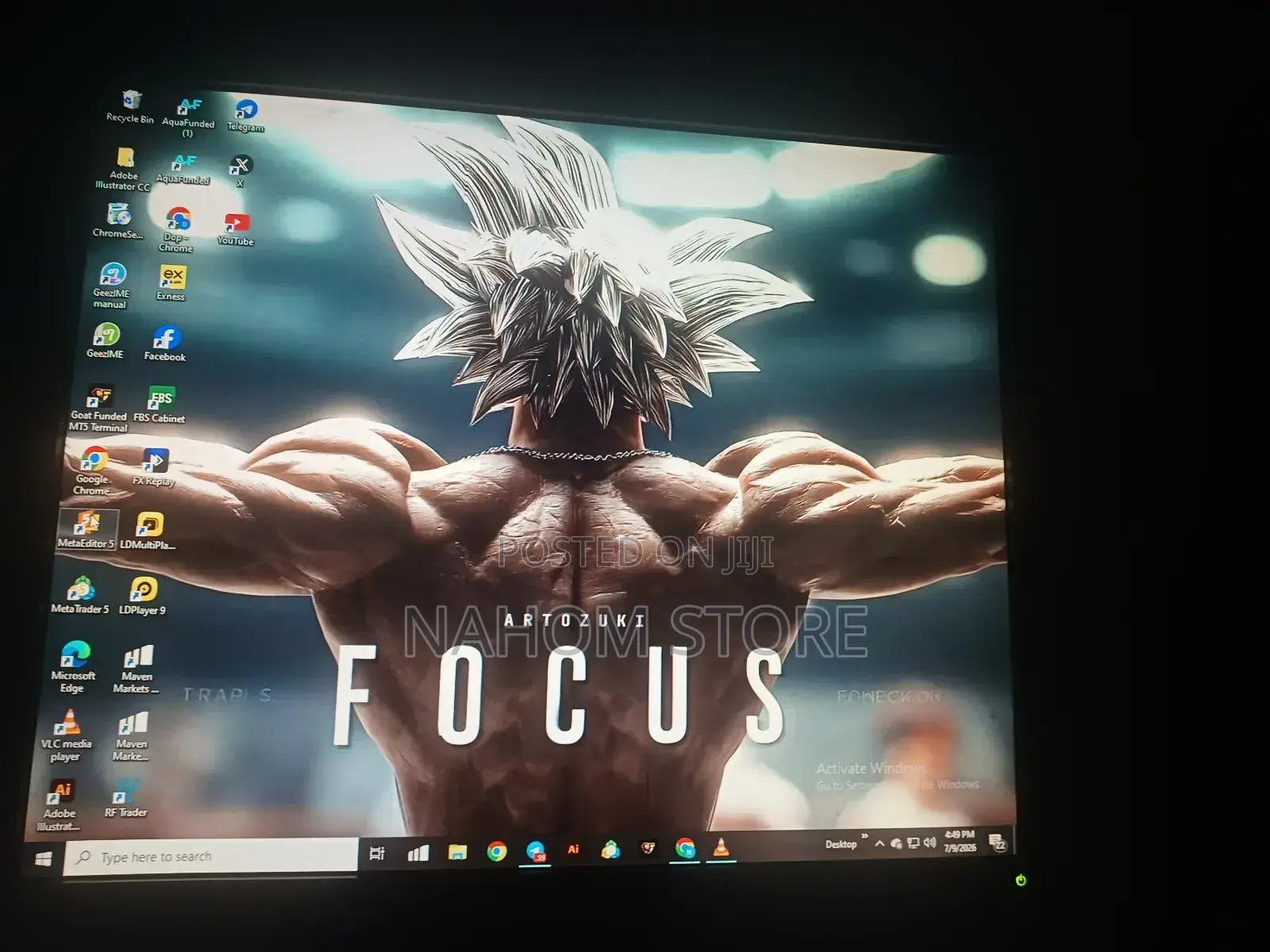1270x952 pixels.
Task: Open MetaTrader 5 from the taskbar
Action: click(610, 849)
